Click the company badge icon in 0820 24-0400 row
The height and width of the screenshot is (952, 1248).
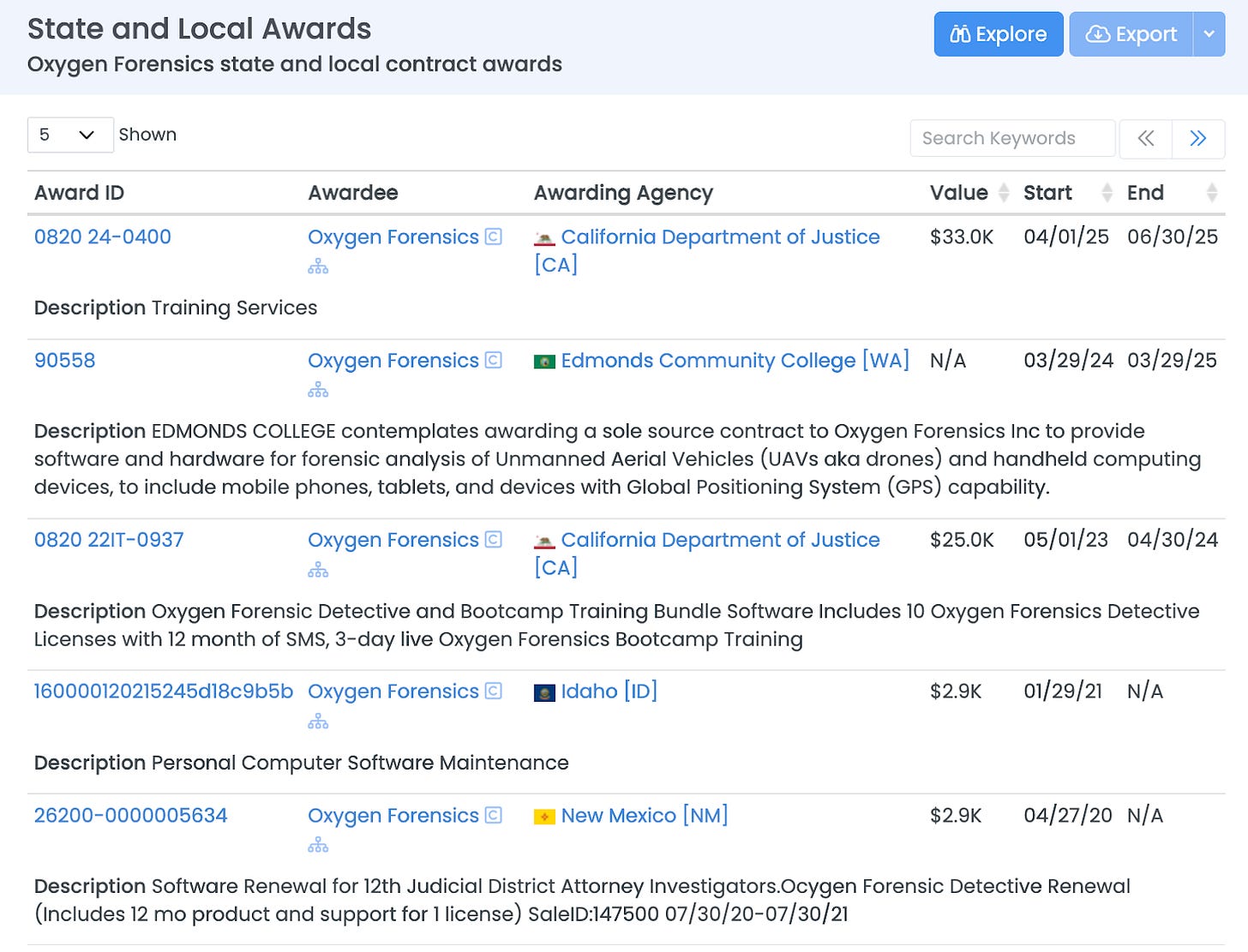click(494, 237)
